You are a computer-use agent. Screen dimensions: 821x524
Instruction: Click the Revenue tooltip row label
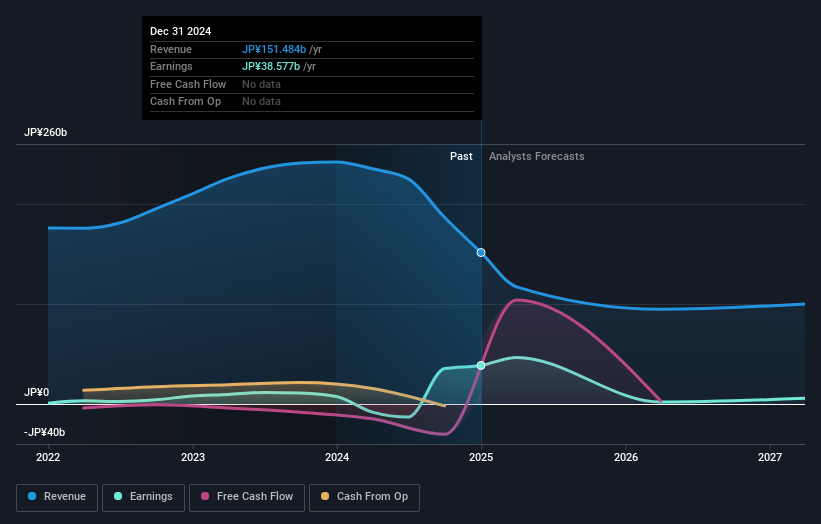171,49
